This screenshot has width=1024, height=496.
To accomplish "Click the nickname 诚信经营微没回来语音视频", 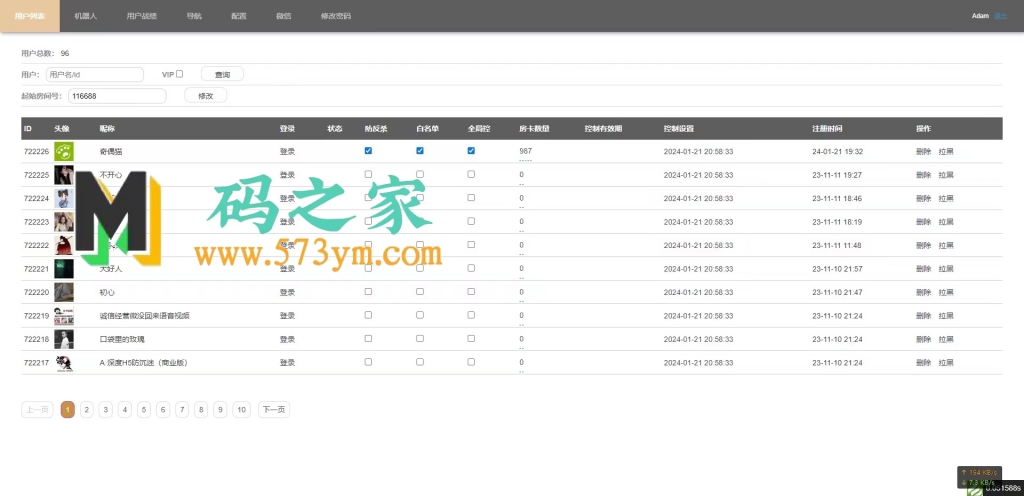I will (x=144, y=316).
